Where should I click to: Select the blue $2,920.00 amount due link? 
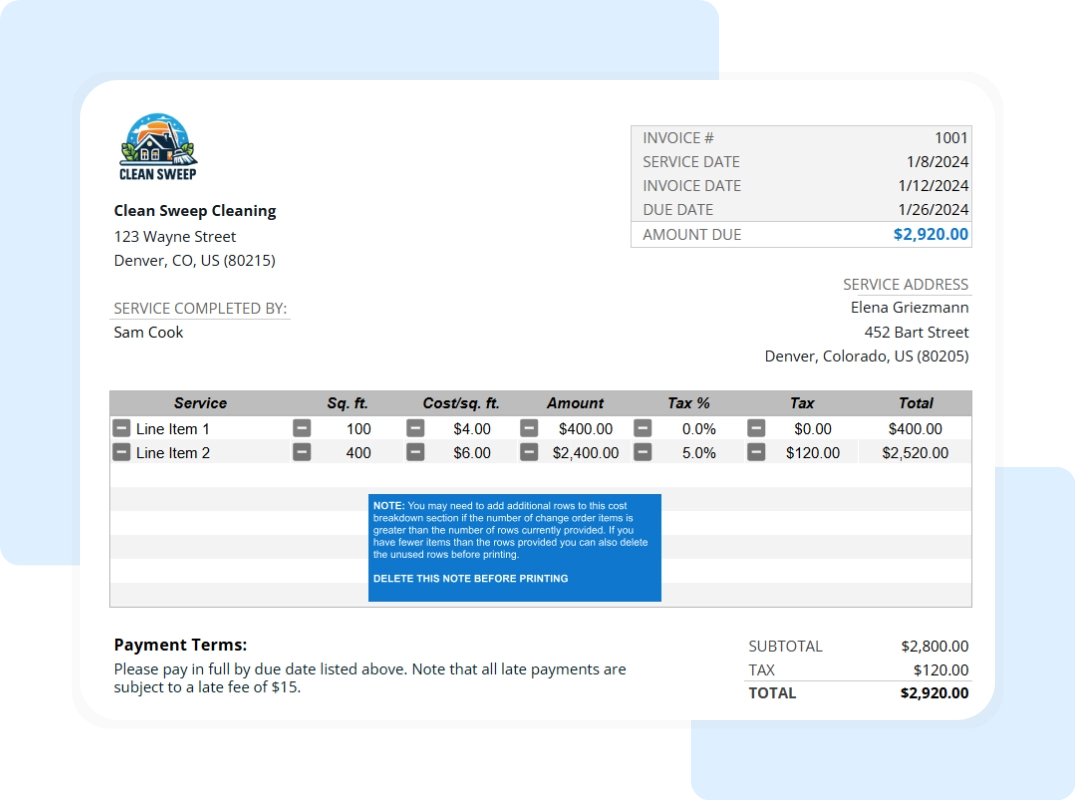[x=929, y=233]
